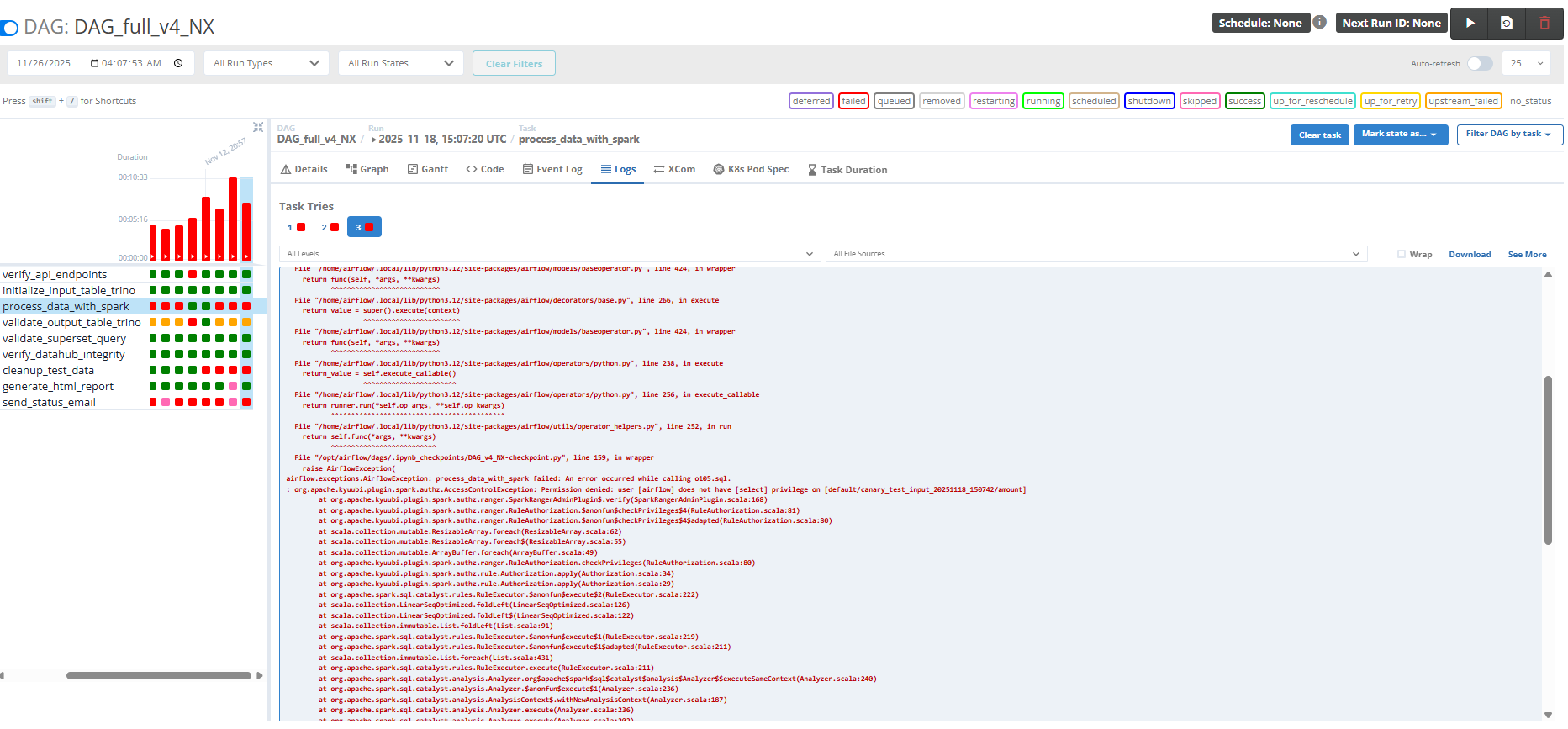Open the Event Log tab
Image resolution: width=1568 pixels, height=729 pixels.
point(552,169)
